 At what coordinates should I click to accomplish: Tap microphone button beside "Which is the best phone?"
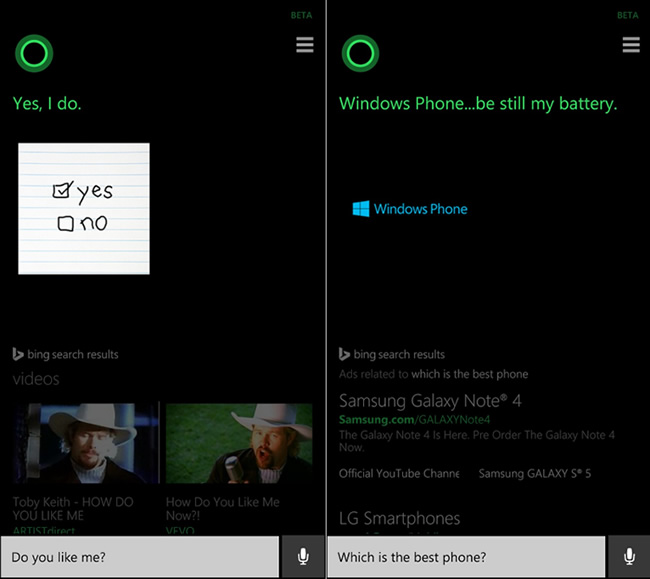pyautogui.click(x=629, y=557)
